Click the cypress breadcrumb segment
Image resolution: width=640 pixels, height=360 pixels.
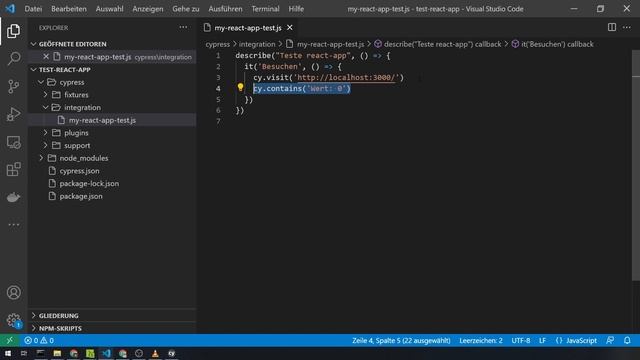218,44
